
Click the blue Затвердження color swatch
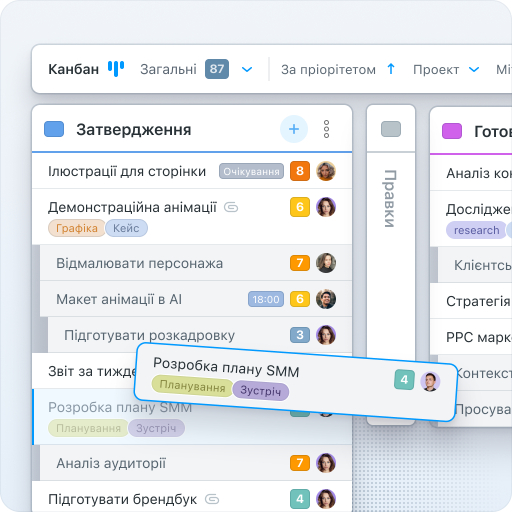(x=54, y=129)
